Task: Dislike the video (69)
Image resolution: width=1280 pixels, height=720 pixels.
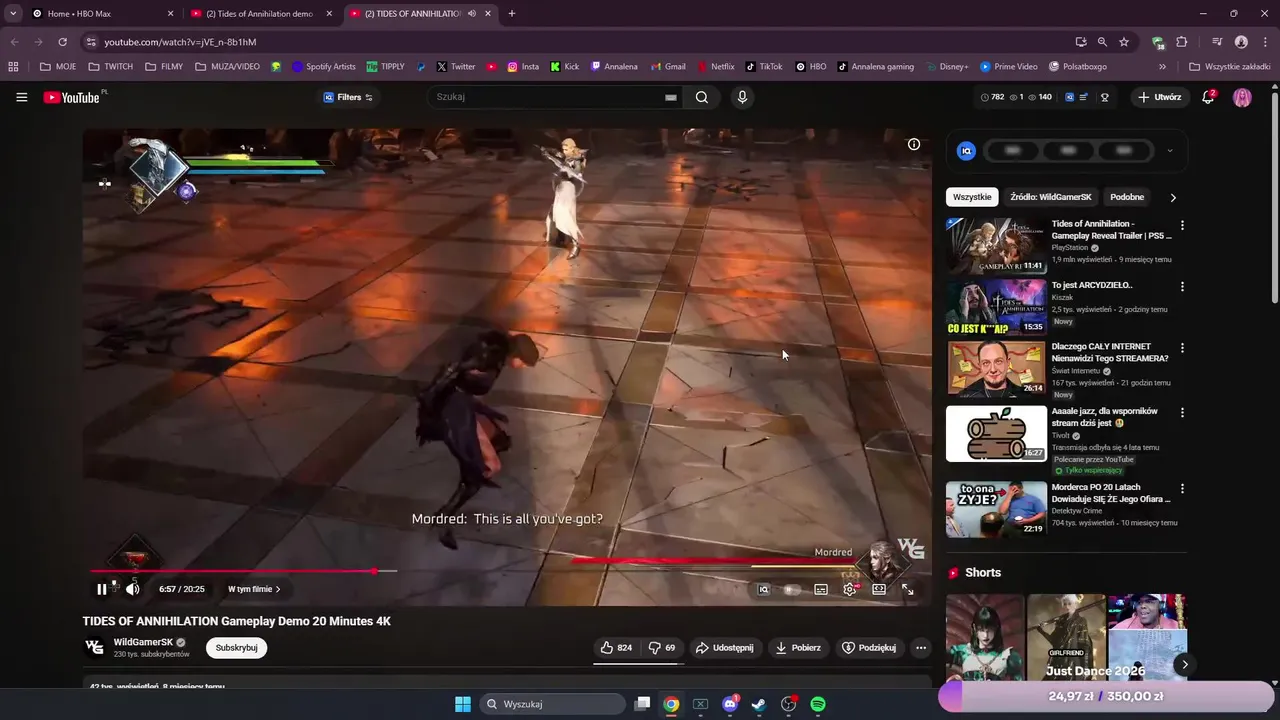Action: click(662, 647)
